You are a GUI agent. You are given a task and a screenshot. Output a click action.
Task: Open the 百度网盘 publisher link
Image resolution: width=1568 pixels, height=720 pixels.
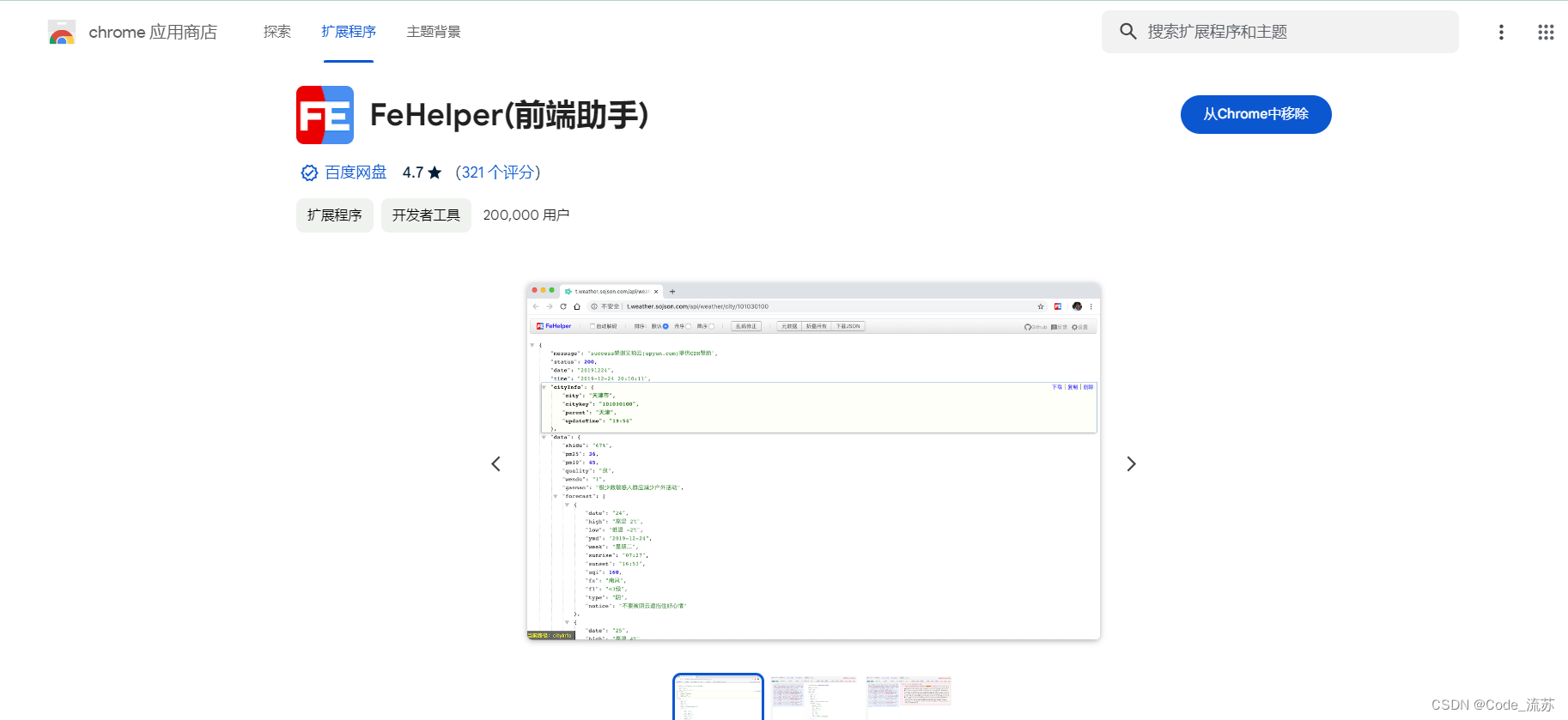click(x=356, y=172)
